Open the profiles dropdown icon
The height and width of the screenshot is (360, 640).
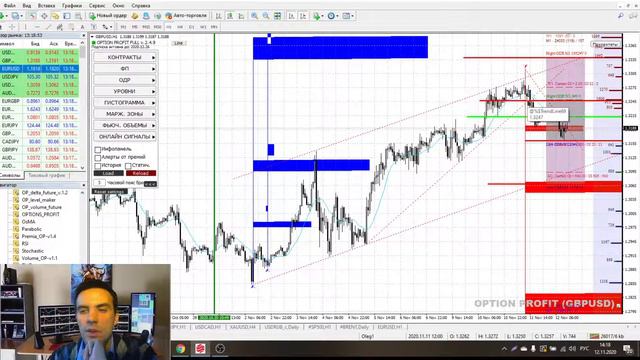[17, 16]
